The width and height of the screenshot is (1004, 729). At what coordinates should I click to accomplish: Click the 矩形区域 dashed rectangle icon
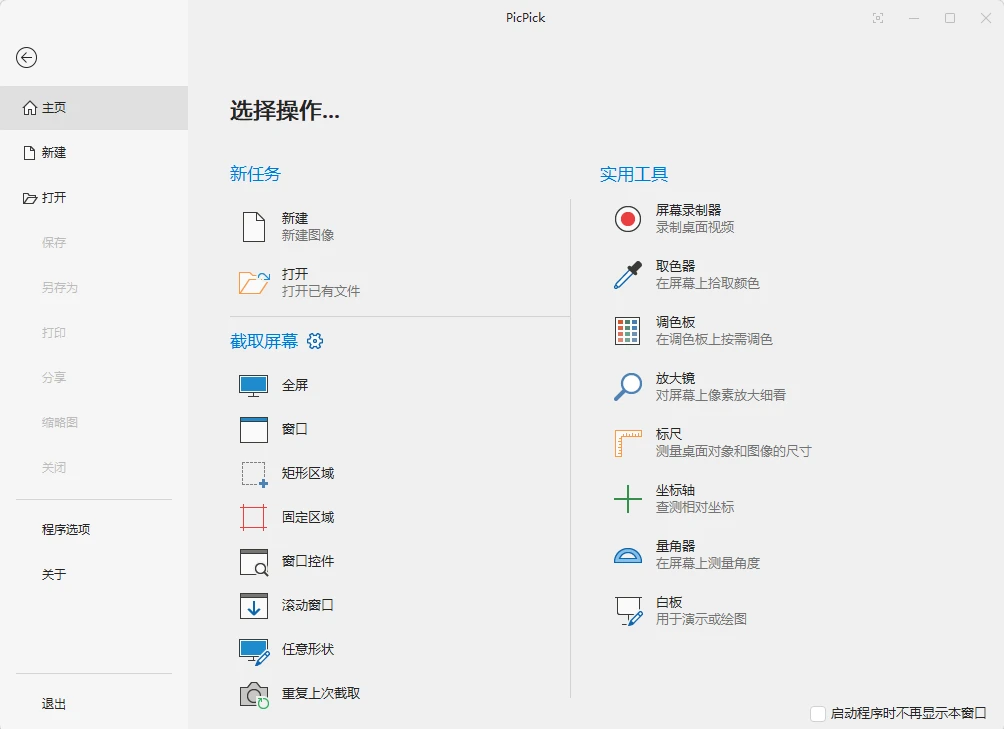[254, 474]
